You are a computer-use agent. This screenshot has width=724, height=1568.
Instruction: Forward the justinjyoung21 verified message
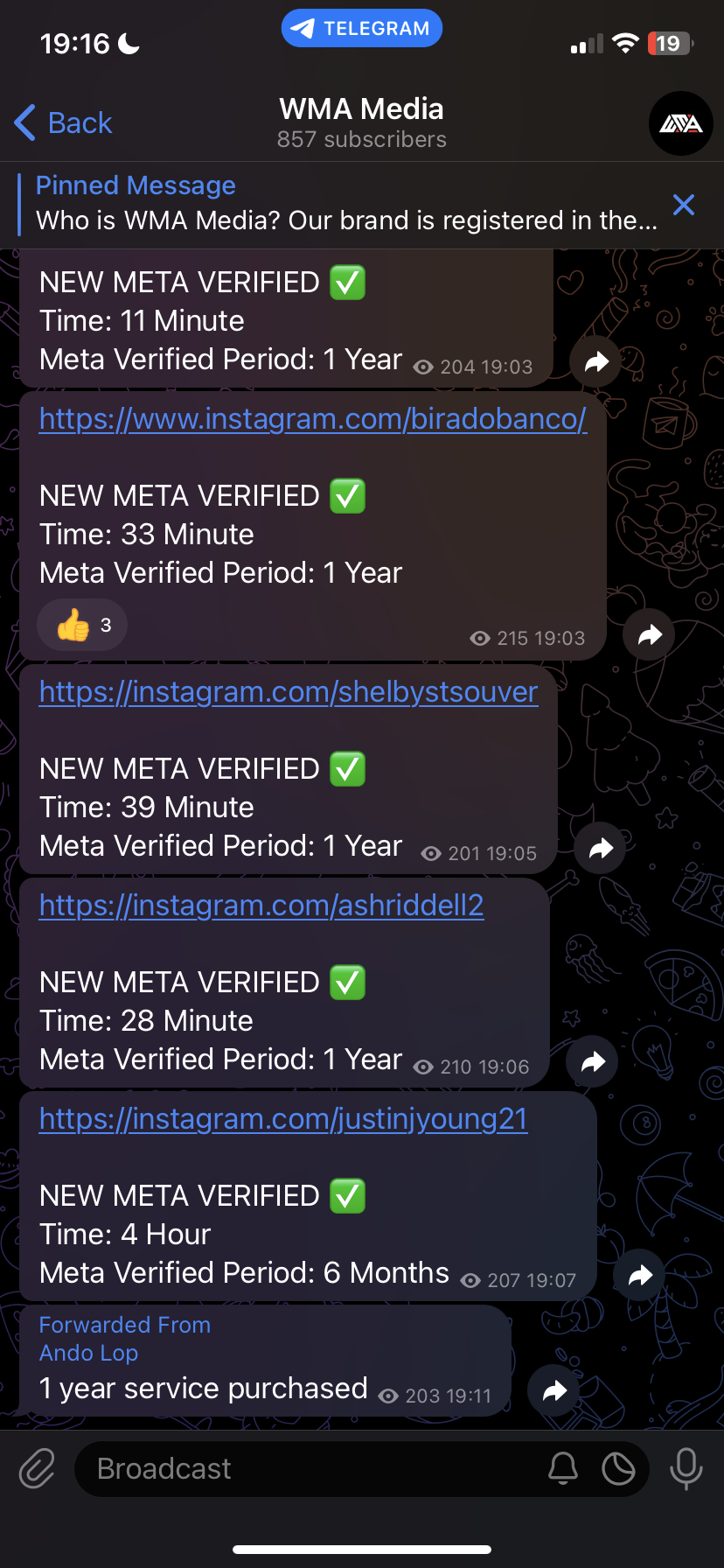pos(640,1275)
